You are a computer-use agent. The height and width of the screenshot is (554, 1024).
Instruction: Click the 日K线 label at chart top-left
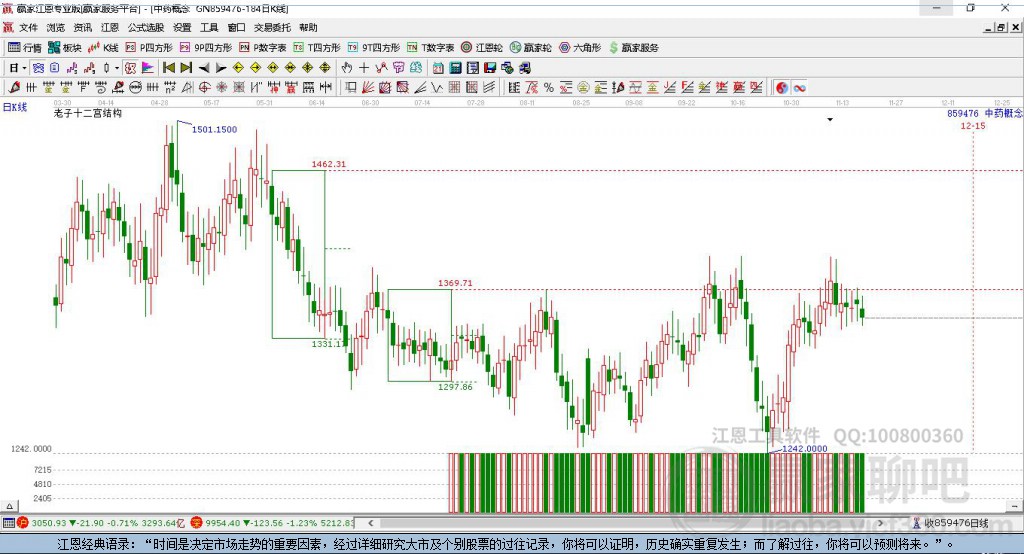click(x=15, y=106)
